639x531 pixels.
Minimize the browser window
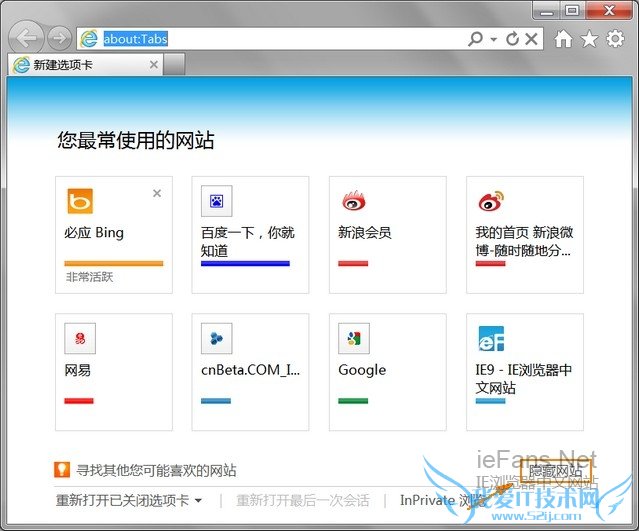pyautogui.click(x=546, y=11)
